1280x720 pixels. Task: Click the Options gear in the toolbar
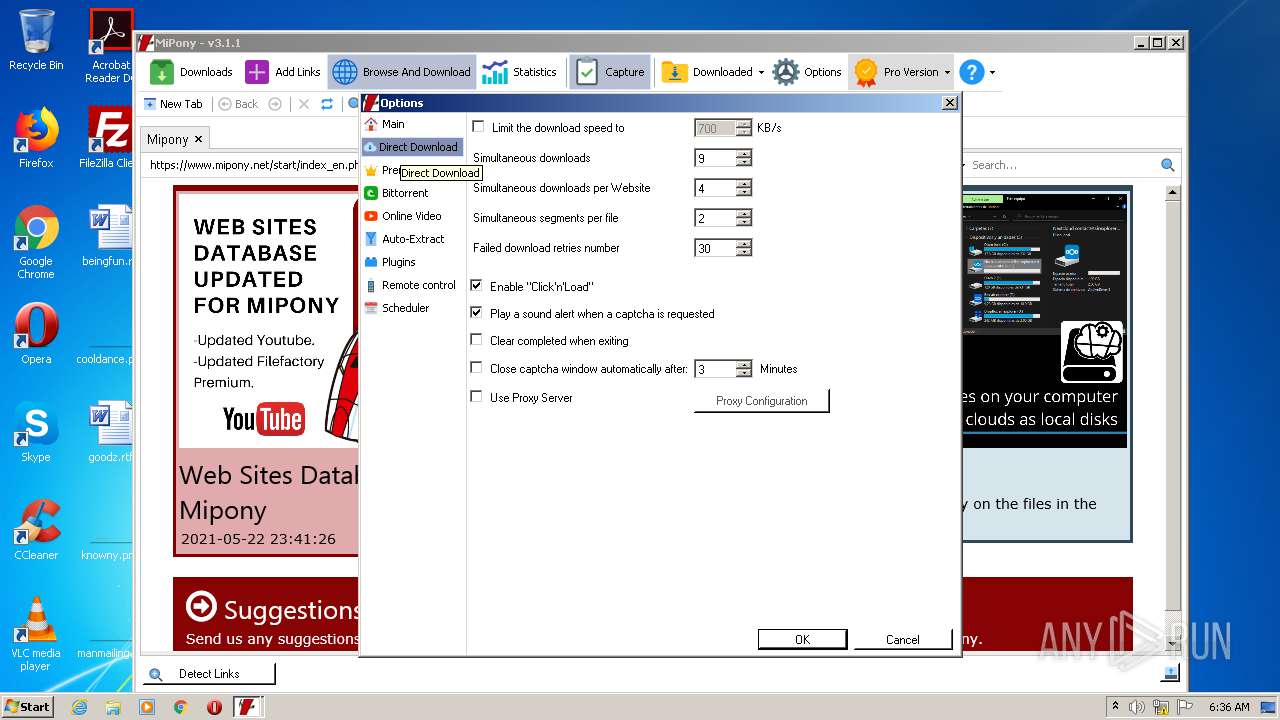808,72
